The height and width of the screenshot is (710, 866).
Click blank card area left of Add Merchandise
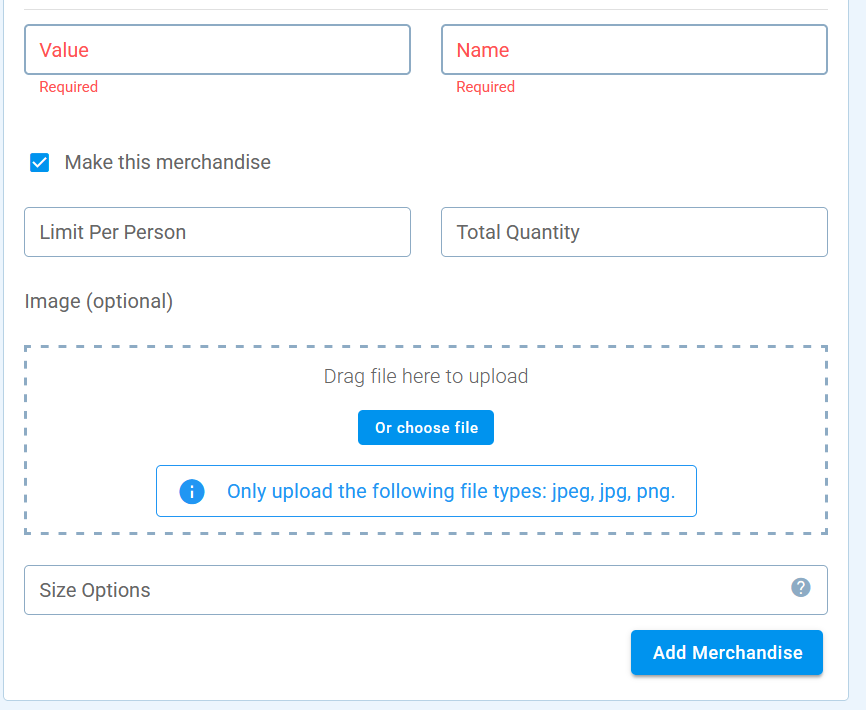pos(331,653)
